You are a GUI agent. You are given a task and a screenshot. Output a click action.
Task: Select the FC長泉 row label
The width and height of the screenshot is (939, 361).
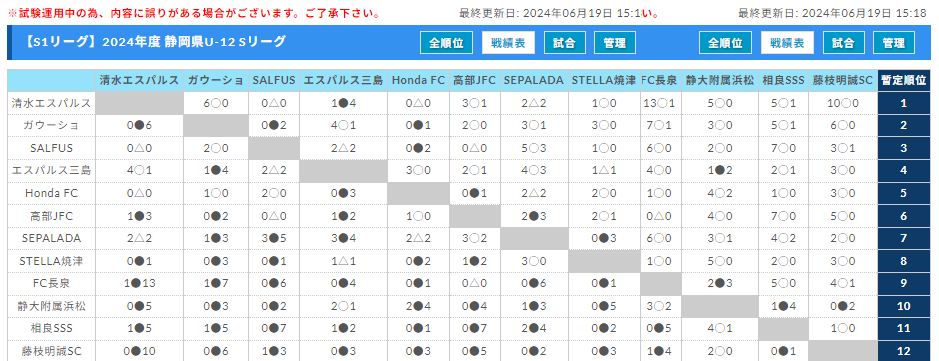pyautogui.click(x=52, y=284)
